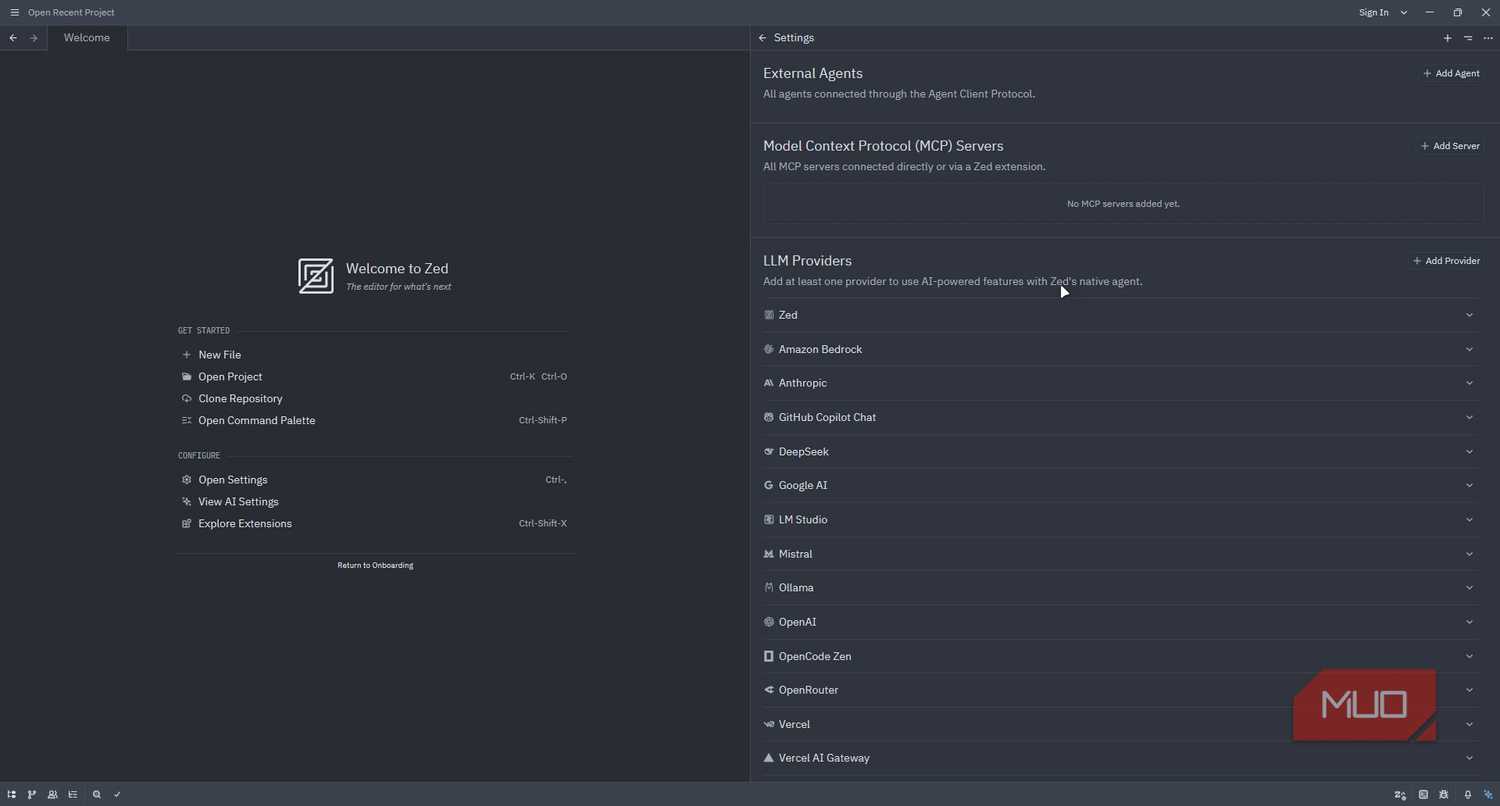Expand the LM Studio chevron
1500x806 pixels.
pyautogui.click(x=1469, y=520)
